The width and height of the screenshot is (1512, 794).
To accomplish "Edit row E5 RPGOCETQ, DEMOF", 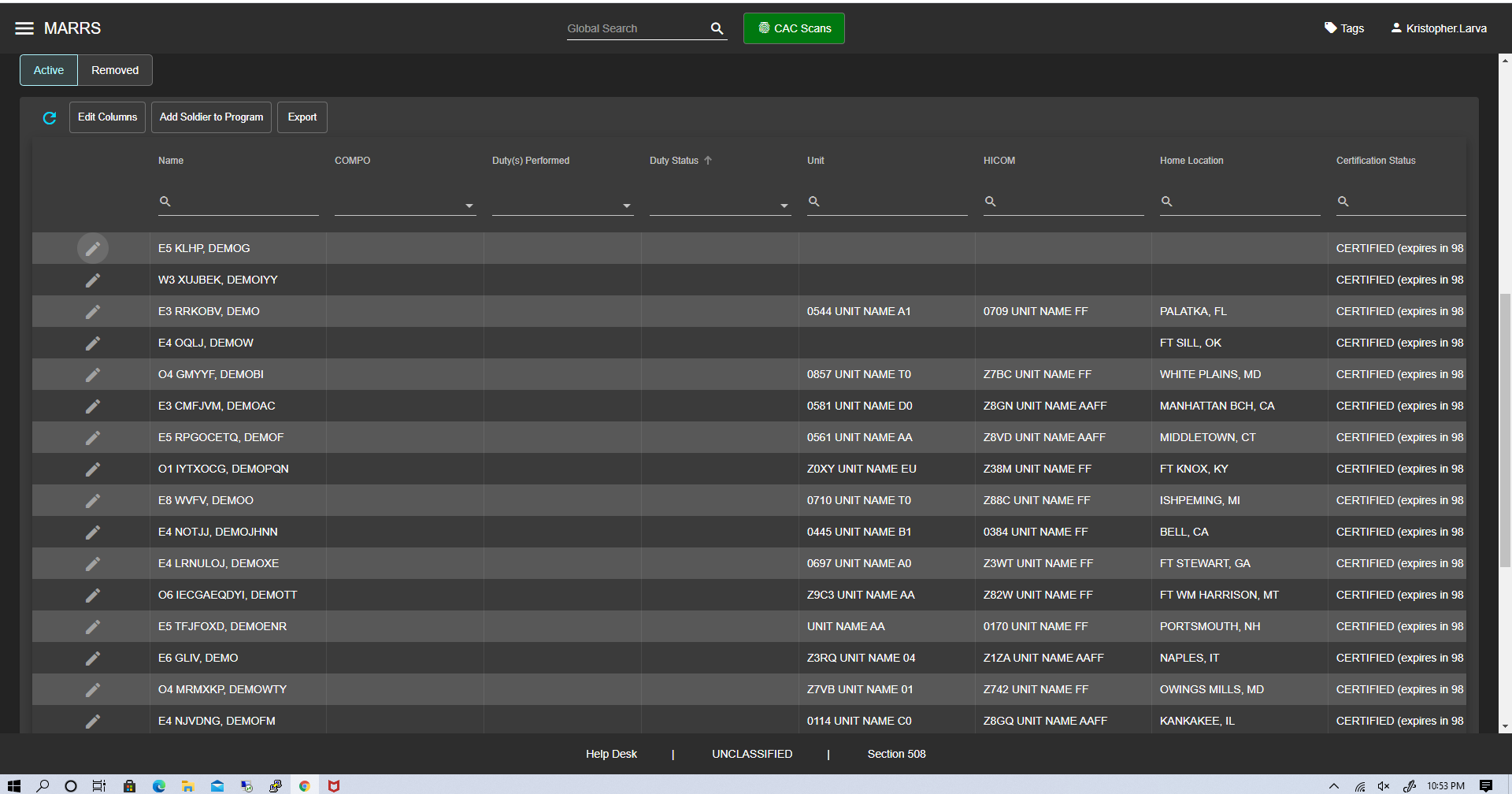I will (x=93, y=437).
